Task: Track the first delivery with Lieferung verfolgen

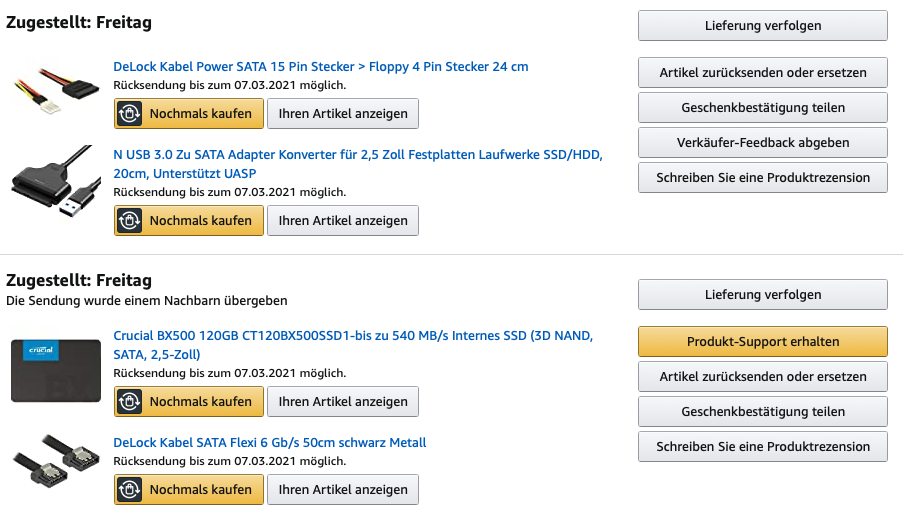Action: (x=762, y=25)
